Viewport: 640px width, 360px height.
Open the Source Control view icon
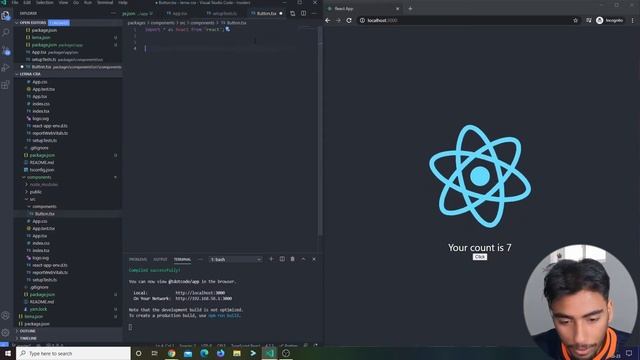point(6,51)
